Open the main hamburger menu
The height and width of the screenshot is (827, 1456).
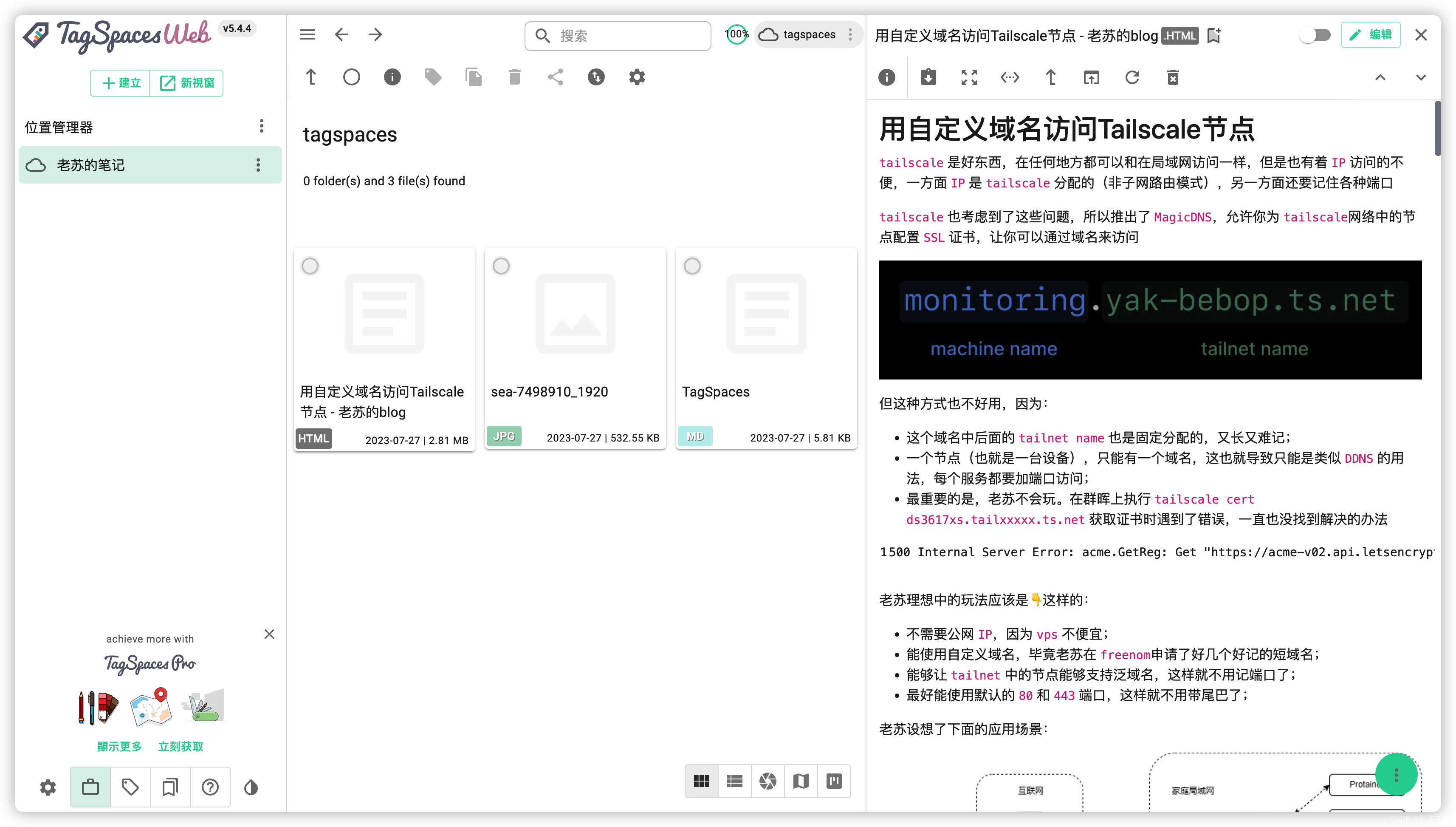[307, 35]
